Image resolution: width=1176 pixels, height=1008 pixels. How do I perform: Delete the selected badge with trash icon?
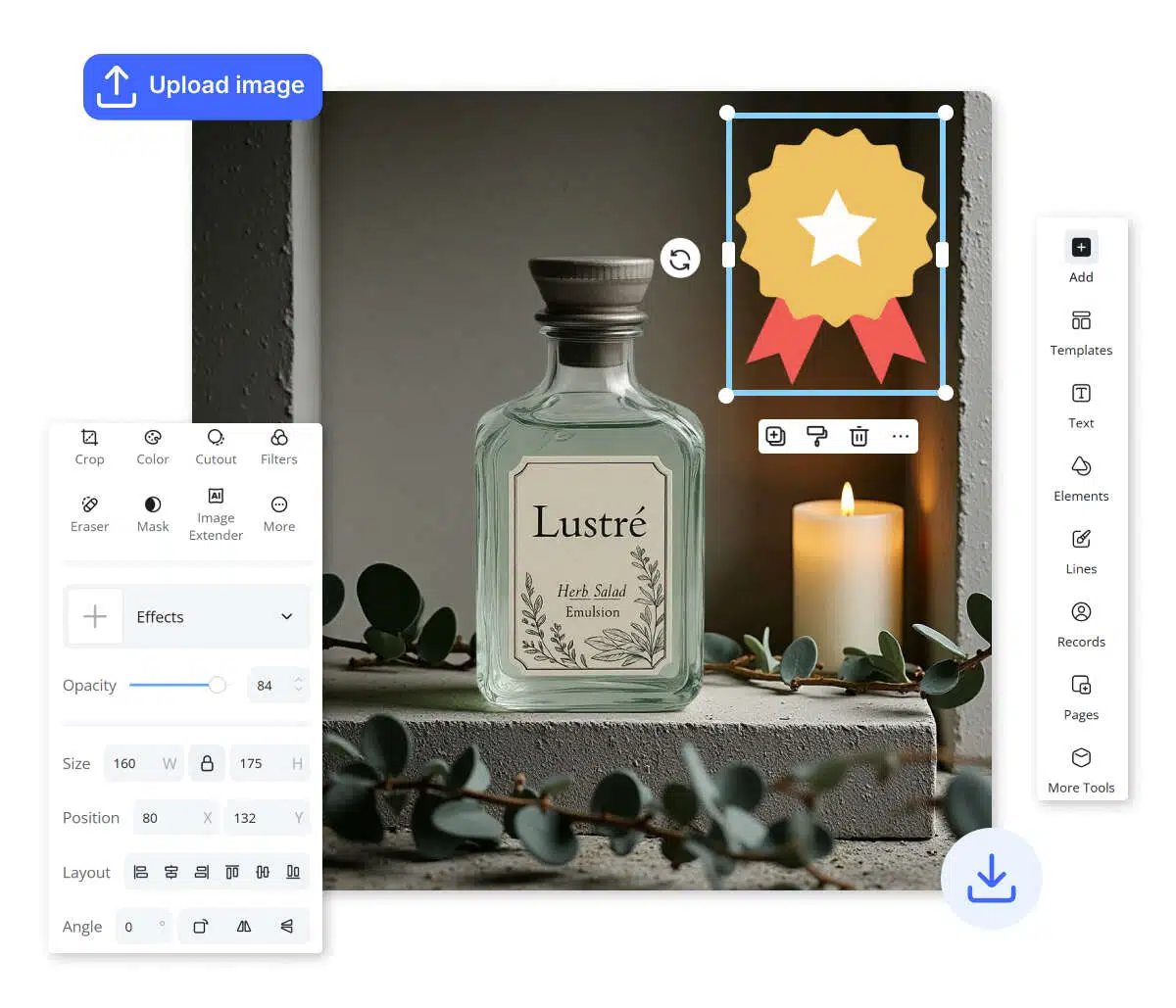coord(858,437)
